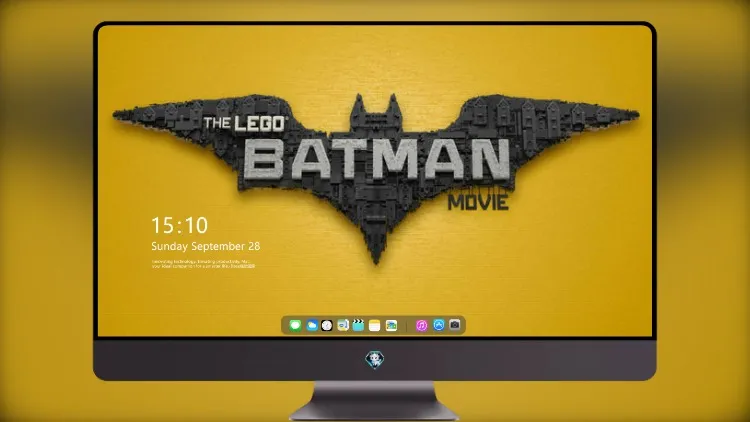
Task: Click the 15:10 clock widget
Action: (180, 225)
